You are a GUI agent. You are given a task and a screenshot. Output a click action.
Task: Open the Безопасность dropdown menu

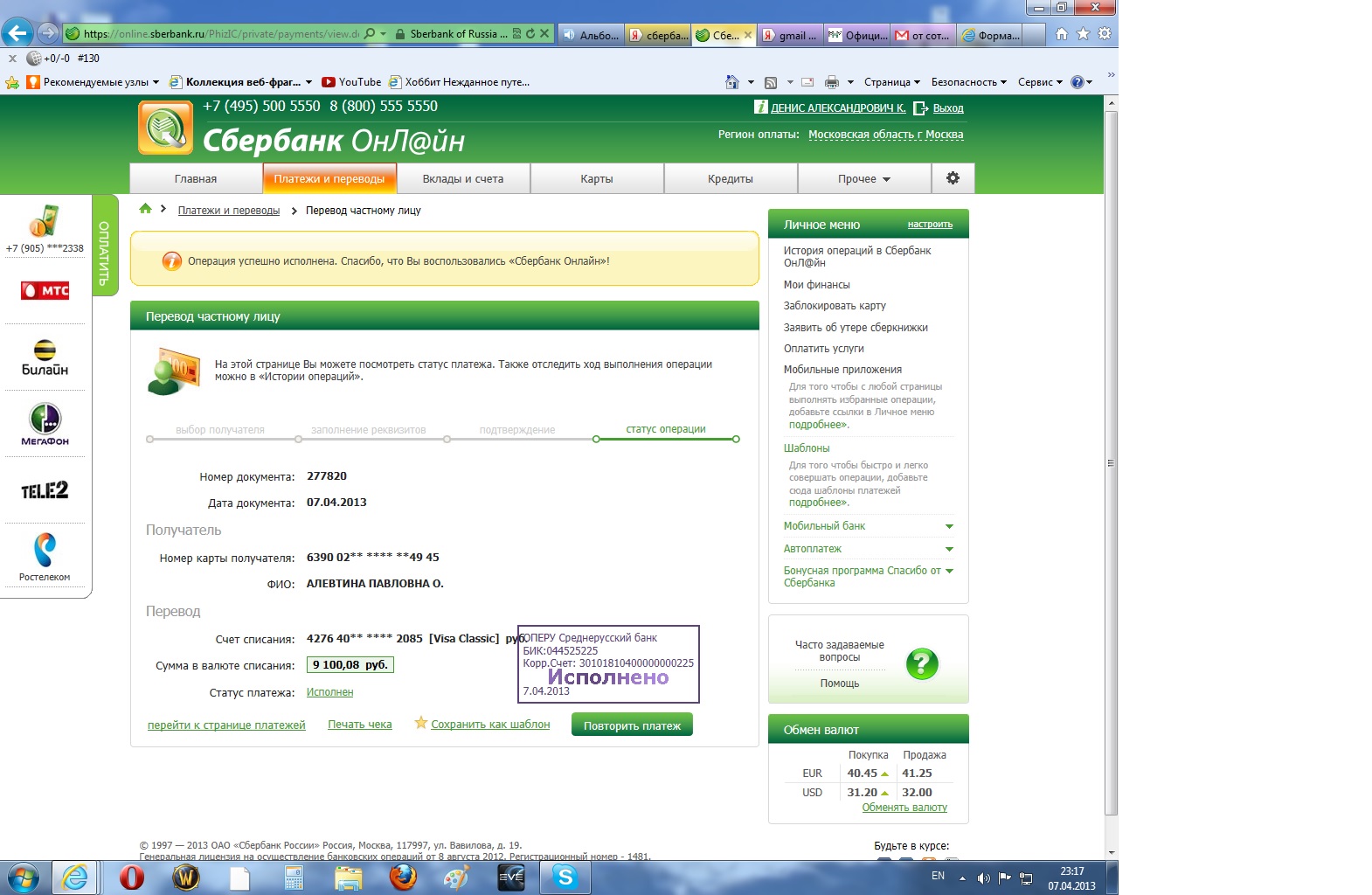tap(969, 82)
